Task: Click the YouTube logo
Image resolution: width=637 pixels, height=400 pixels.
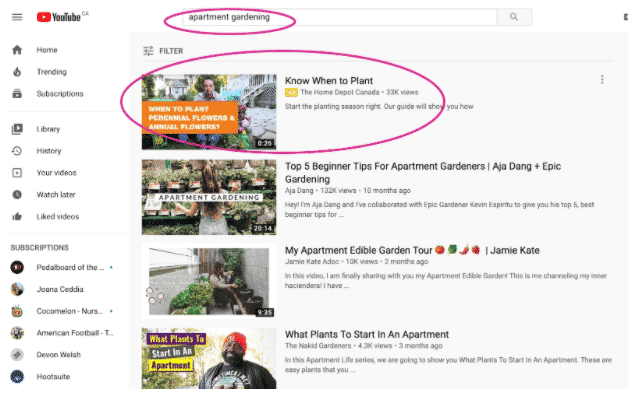Action: (x=61, y=17)
